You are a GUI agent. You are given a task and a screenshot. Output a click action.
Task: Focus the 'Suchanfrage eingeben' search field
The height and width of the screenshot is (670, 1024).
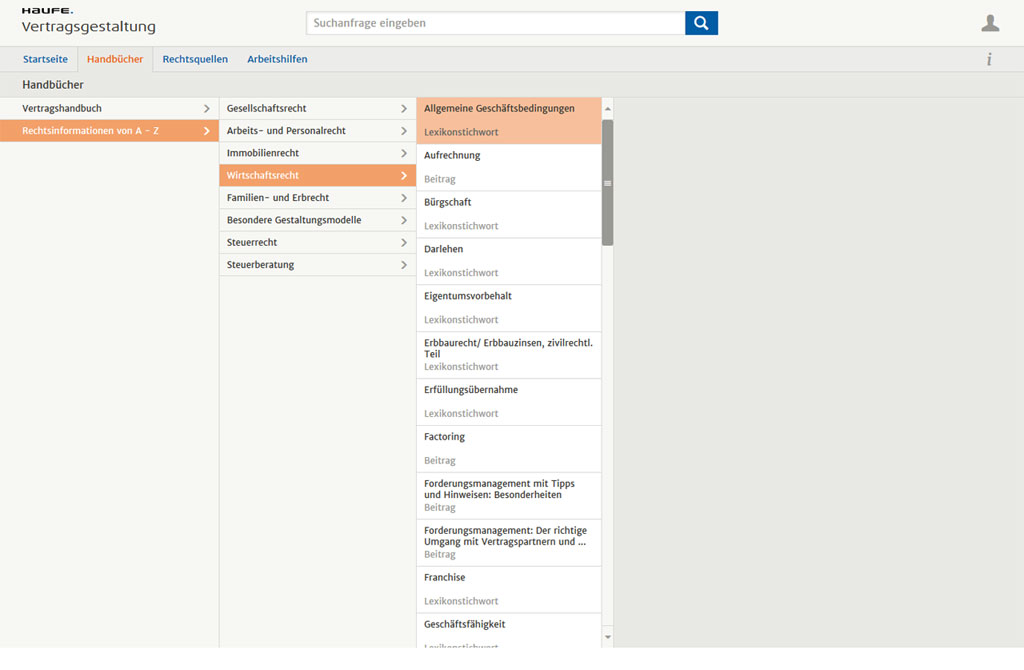click(496, 23)
